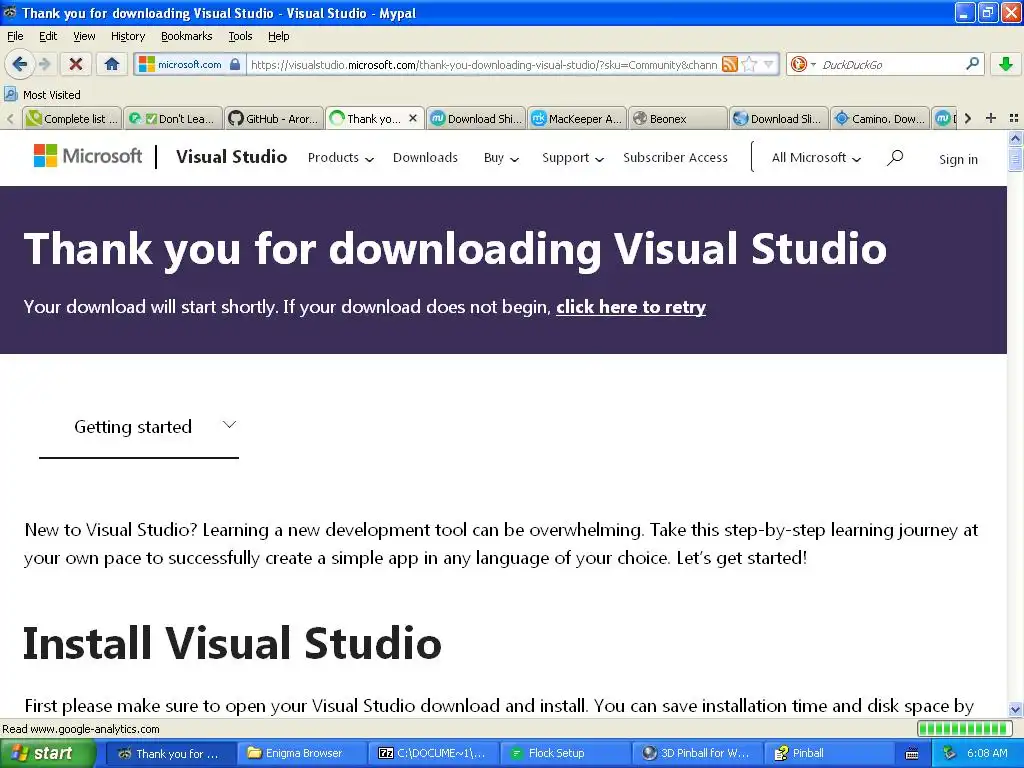Image resolution: width=1024 pixels, height=768 pixels.
Task: Switch to the 'Camino. Dow...' tab
Action: pyautogui.click(x=880, y=118)
